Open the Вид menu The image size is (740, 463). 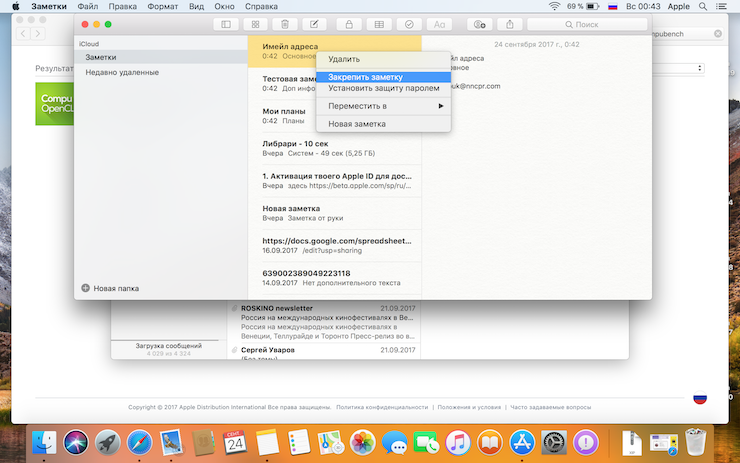click(x=196, y=7)
